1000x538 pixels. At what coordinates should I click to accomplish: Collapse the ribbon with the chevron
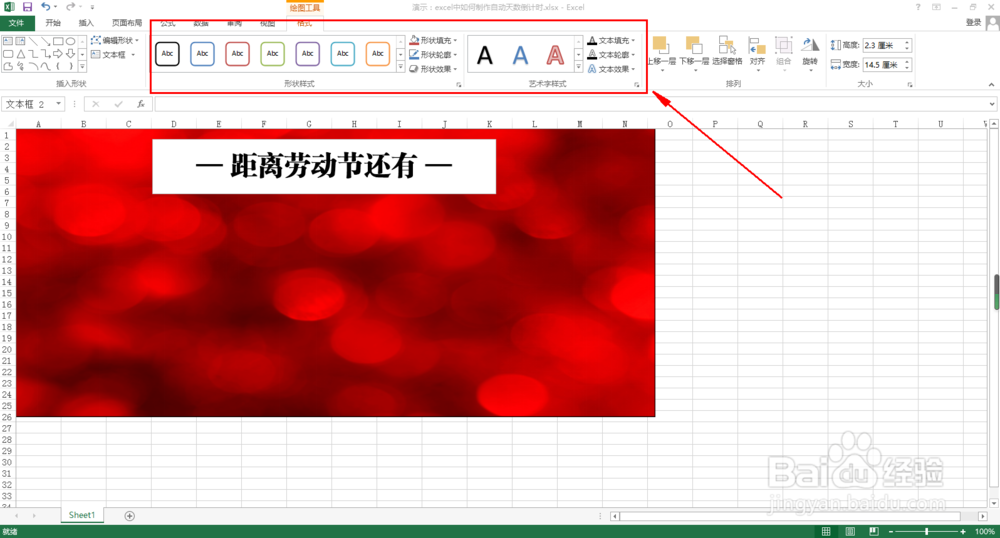tap(991, 85)
